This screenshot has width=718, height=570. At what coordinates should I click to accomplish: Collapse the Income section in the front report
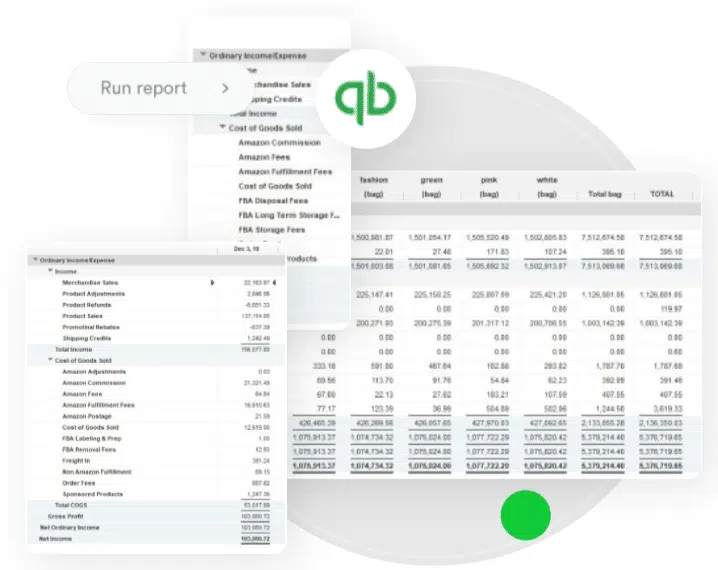coord(50,271)
